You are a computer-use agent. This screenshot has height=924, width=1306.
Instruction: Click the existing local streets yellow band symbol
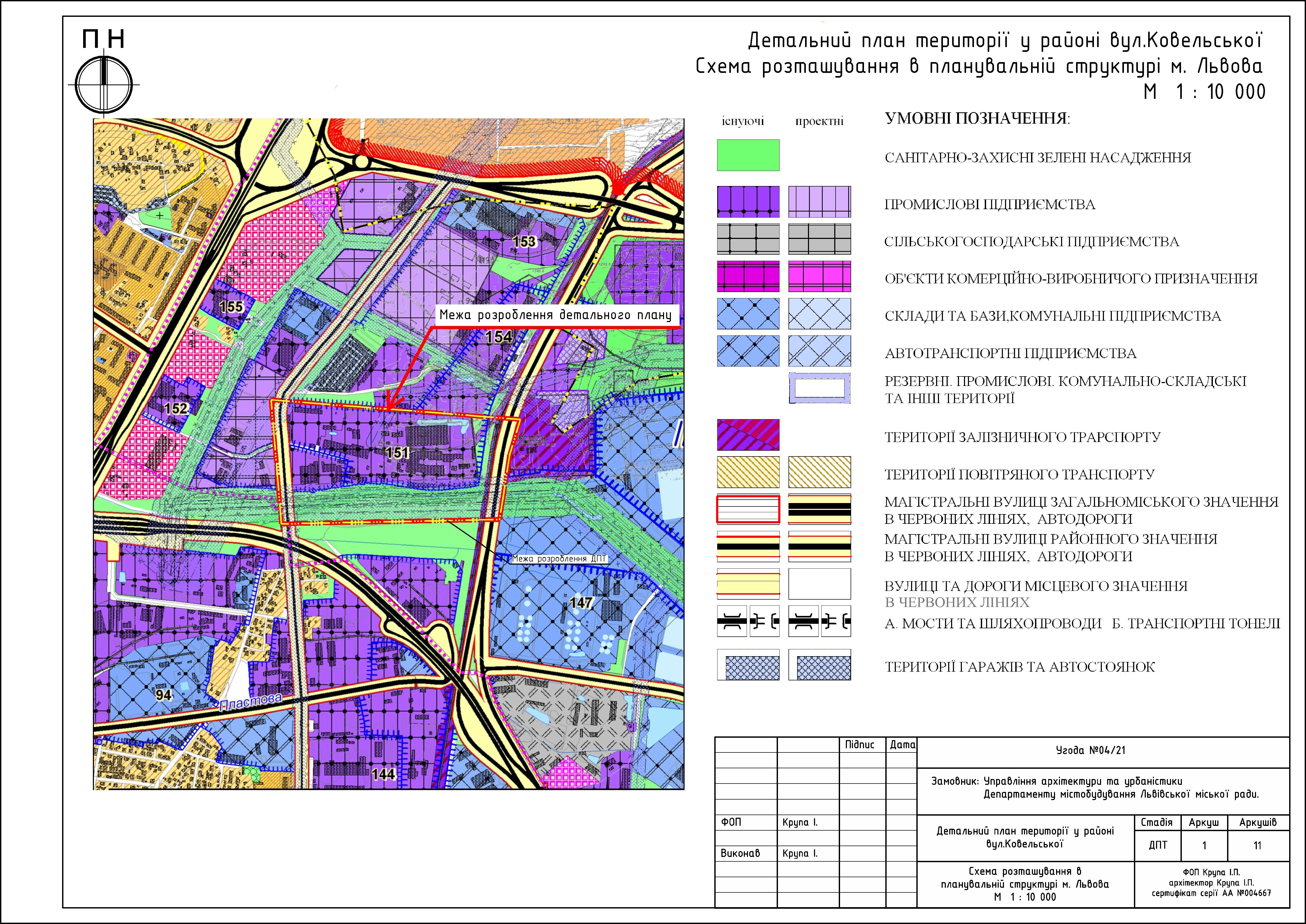[748, 584]
